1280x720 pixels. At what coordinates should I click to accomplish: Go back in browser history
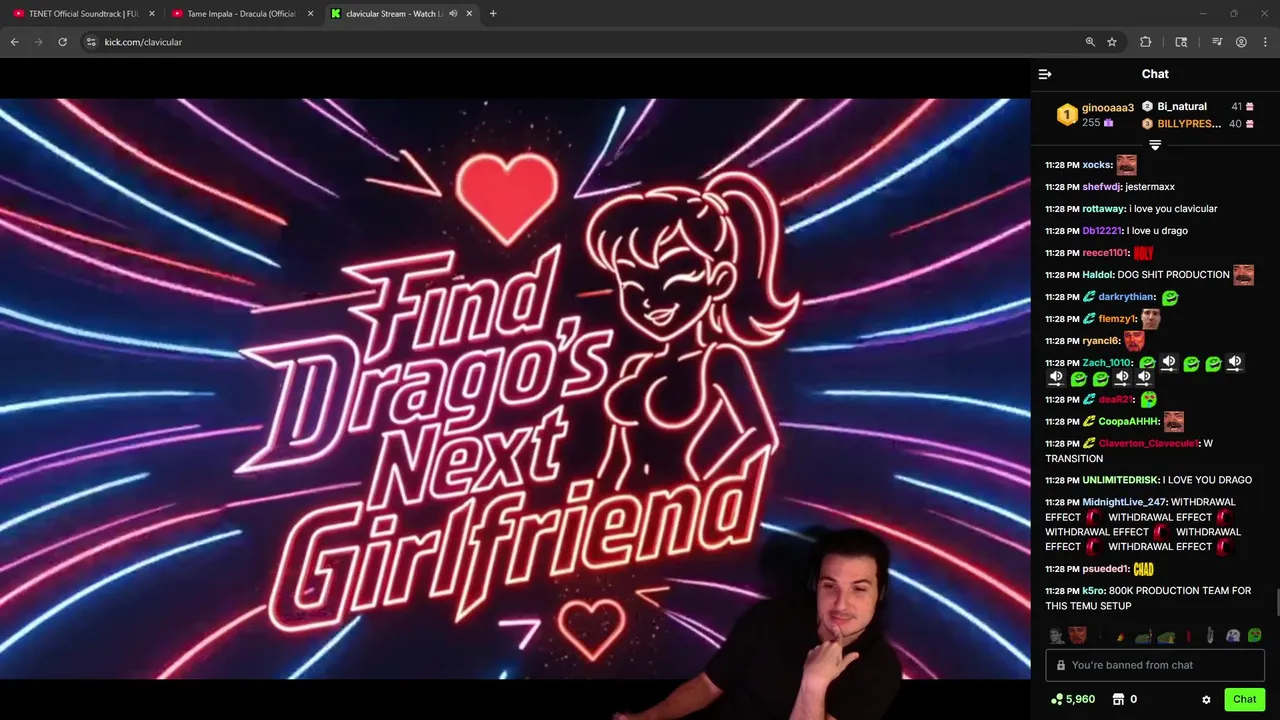pos(14,42)
